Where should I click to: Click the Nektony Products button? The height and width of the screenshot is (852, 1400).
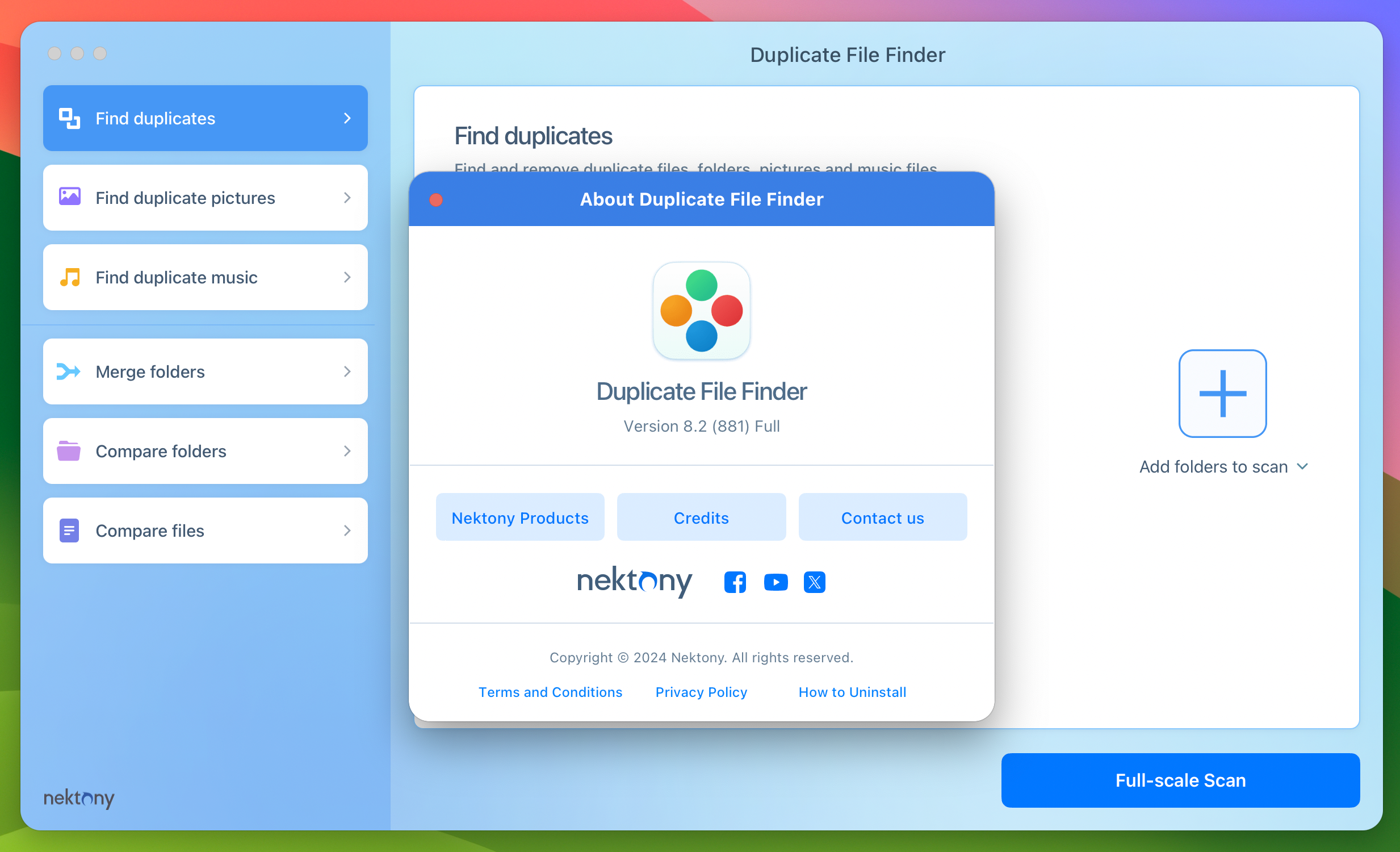tap(519, 517)
